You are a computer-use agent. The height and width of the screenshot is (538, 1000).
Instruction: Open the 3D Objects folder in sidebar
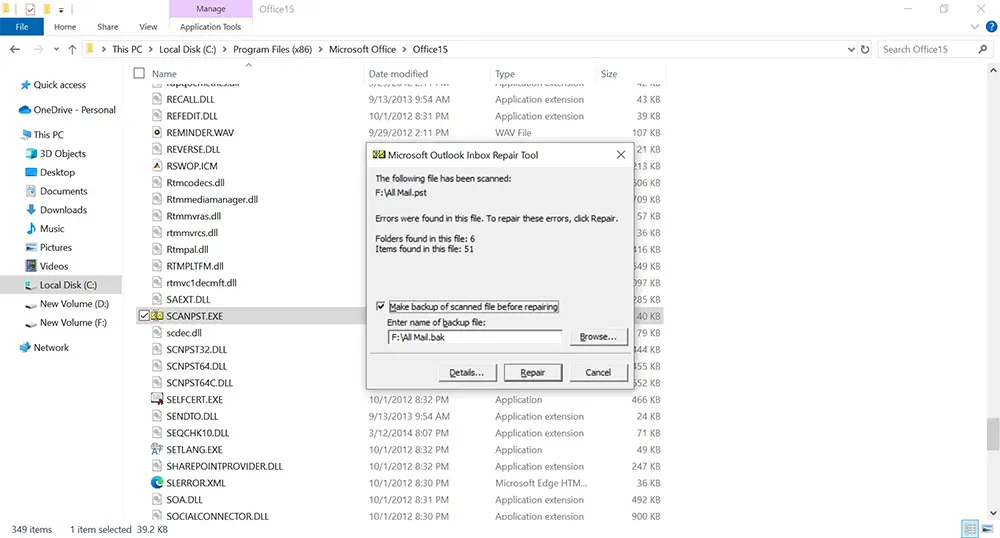[62, 154]
